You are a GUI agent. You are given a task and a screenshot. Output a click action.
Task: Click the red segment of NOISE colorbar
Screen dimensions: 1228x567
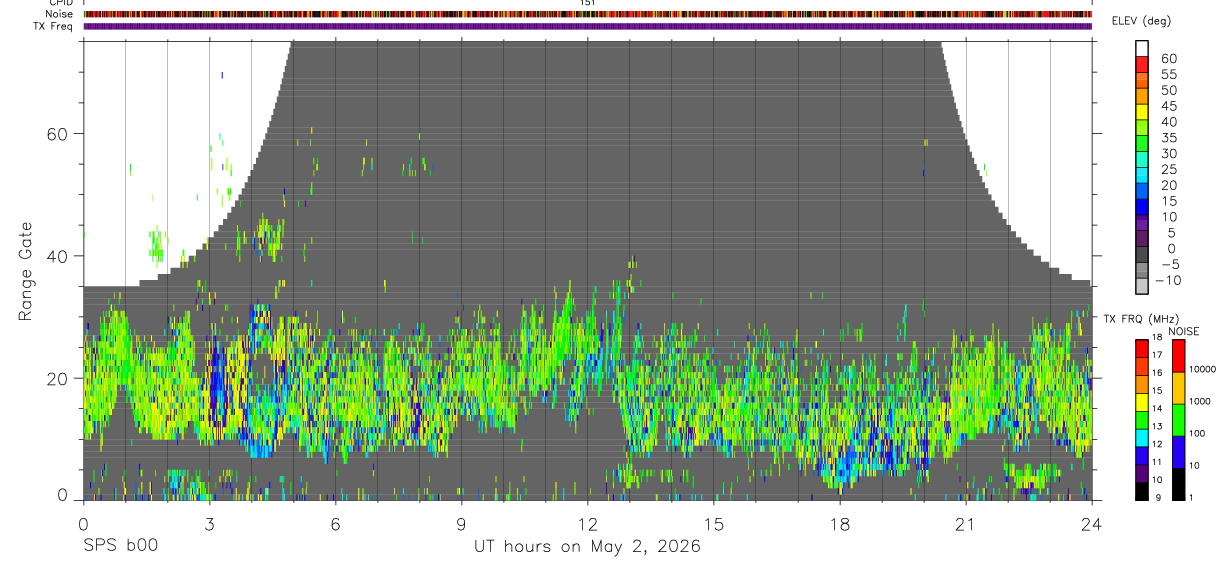coord(1178,356)
